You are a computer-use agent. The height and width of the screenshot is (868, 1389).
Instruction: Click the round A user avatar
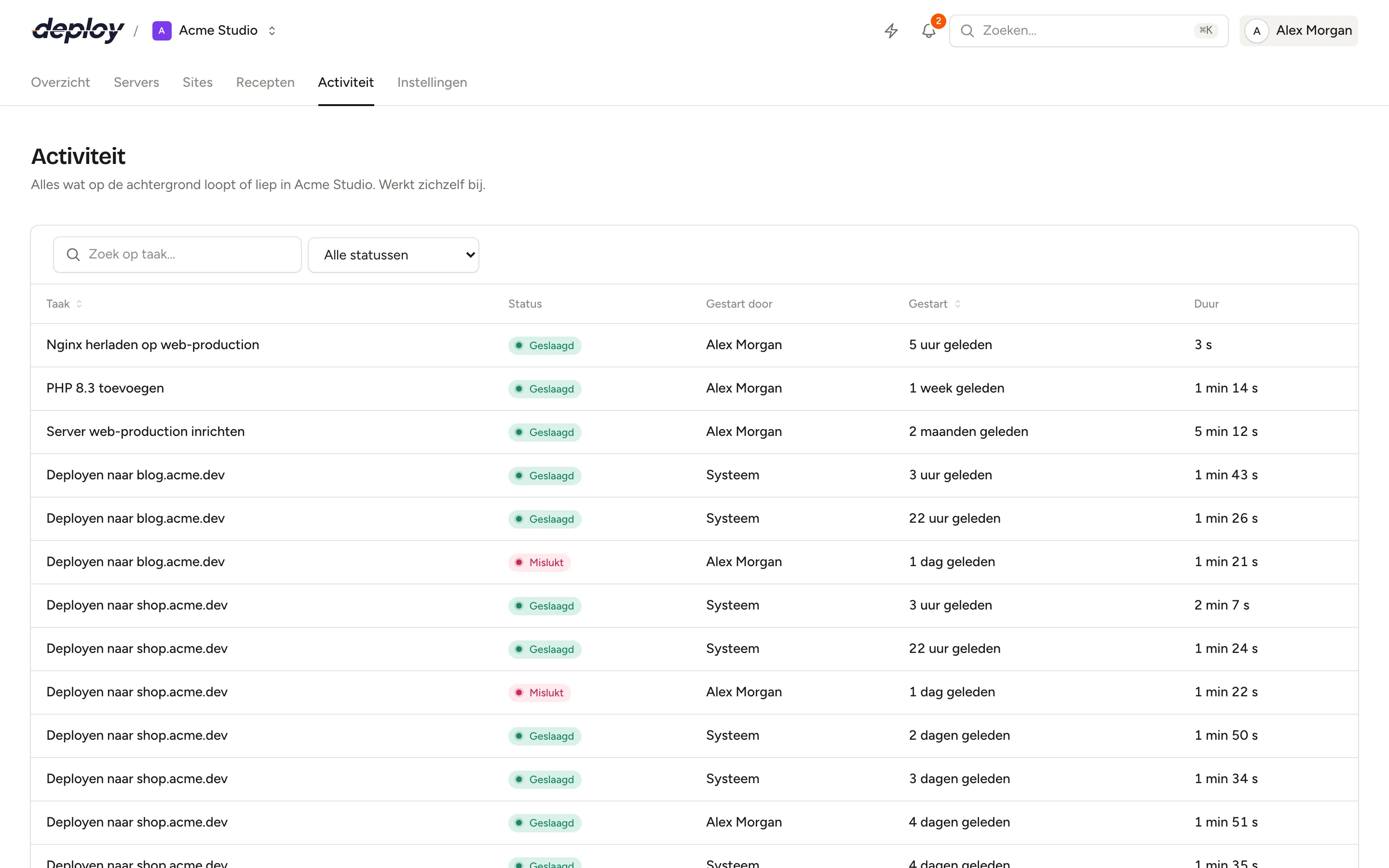coord(1256,31)
